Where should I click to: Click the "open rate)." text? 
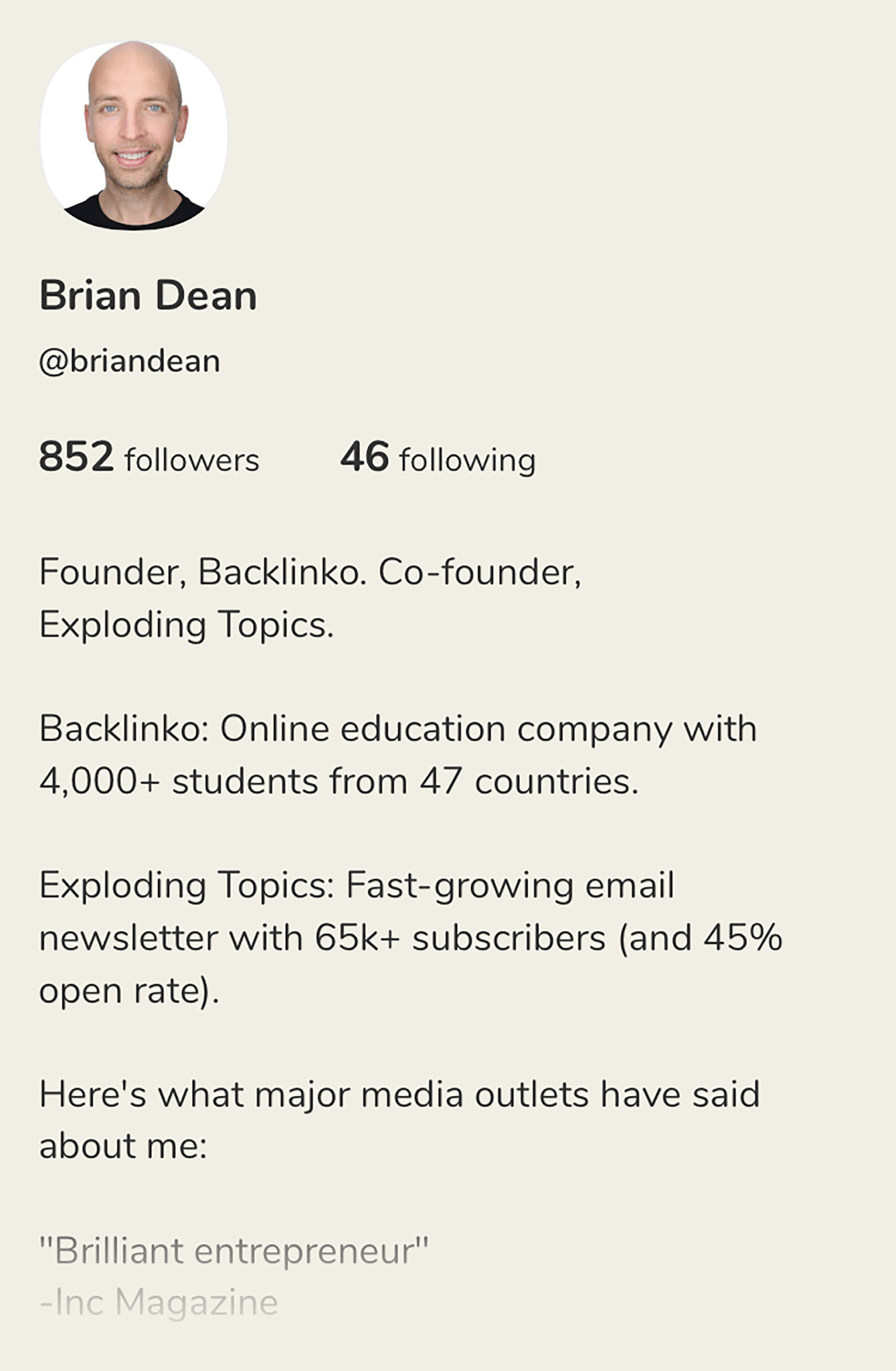coord(128,991)
